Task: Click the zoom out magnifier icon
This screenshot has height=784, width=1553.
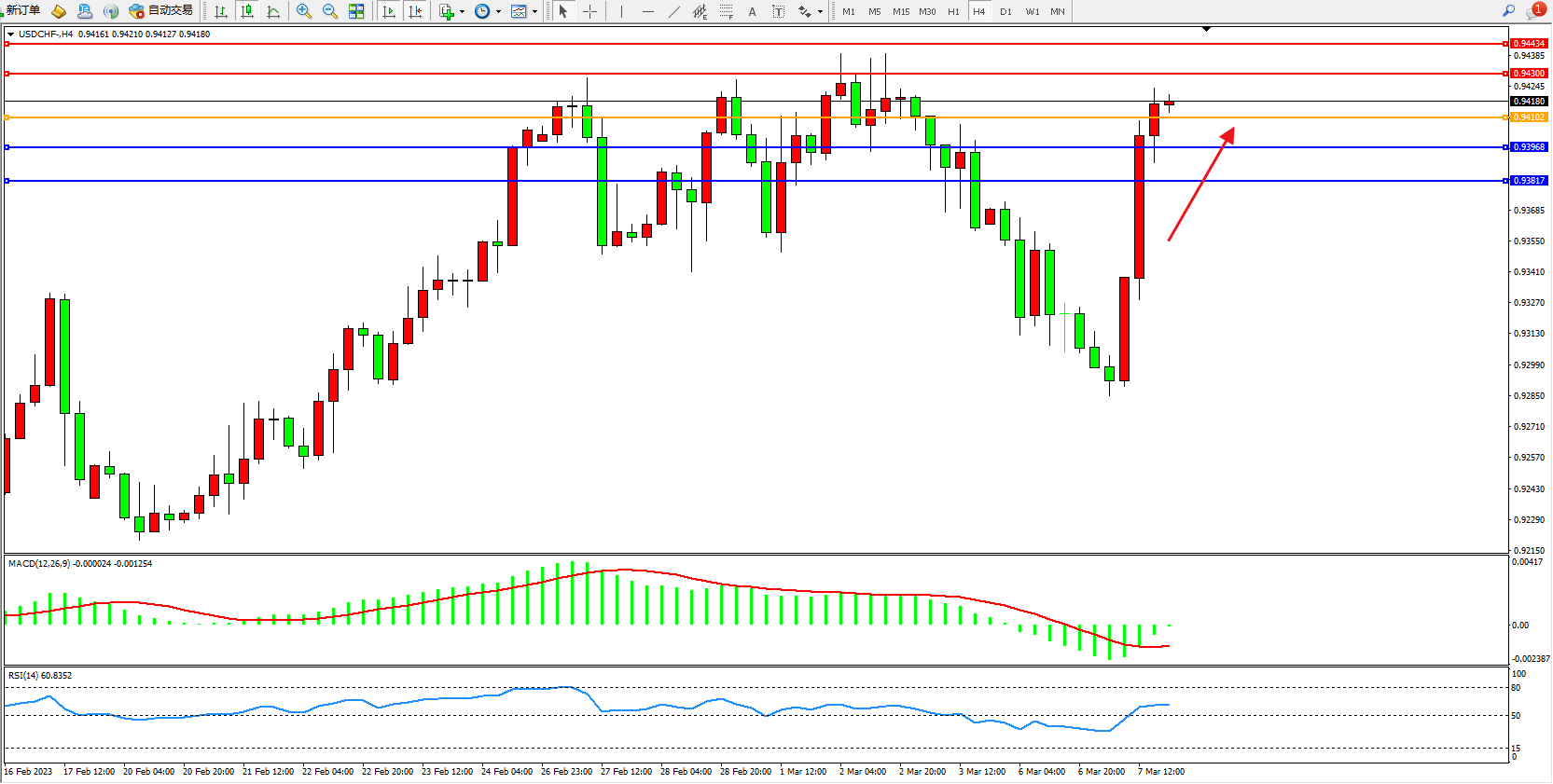Action: (329, 11)
